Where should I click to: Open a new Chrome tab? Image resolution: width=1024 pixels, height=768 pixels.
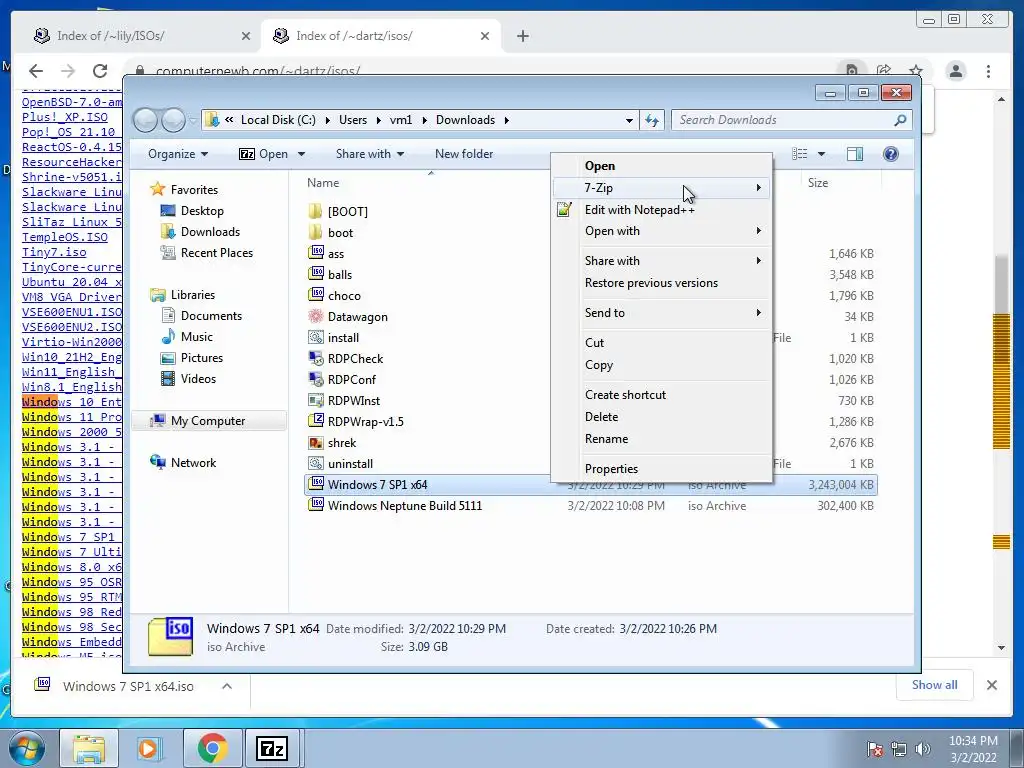tap(522, 36)
